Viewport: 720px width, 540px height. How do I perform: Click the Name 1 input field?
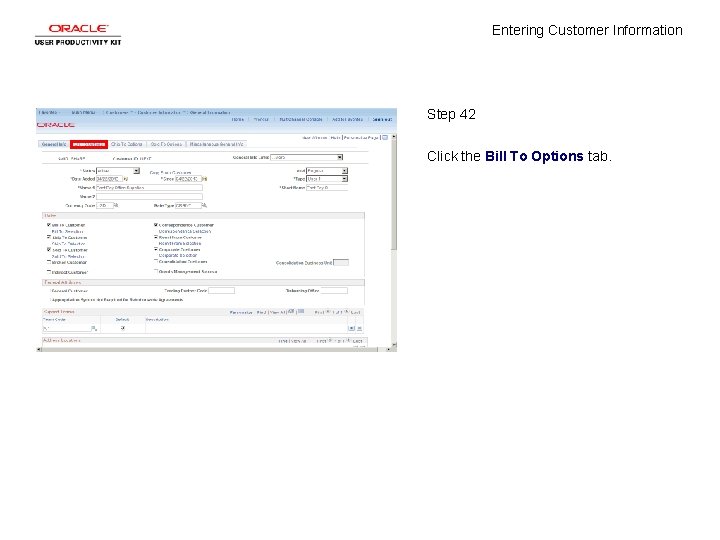[149, 187]
